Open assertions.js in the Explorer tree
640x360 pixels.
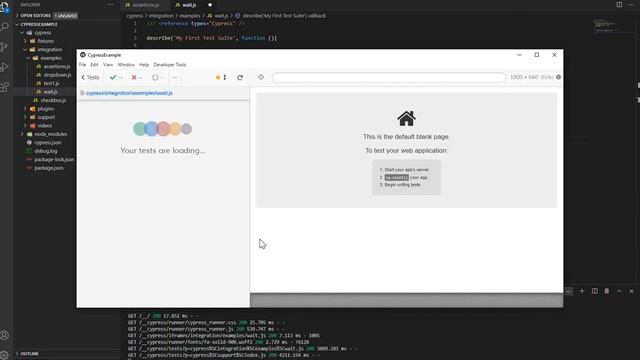click(x=57, y=67)
